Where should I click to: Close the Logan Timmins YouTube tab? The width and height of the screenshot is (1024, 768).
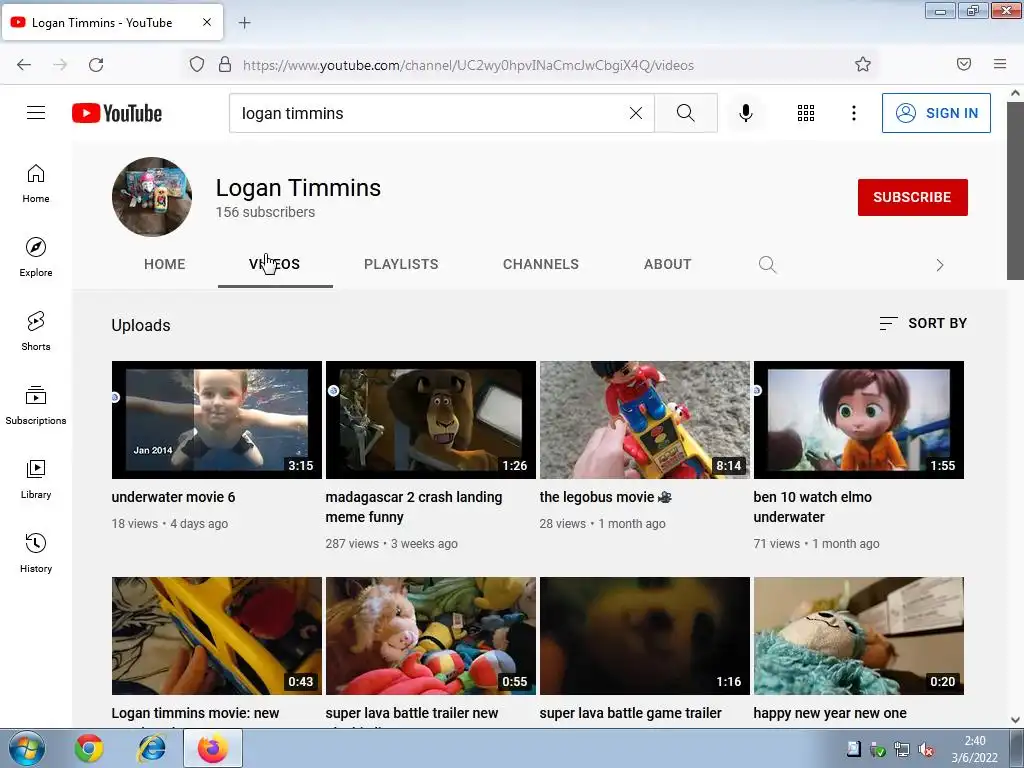point(206,22)
